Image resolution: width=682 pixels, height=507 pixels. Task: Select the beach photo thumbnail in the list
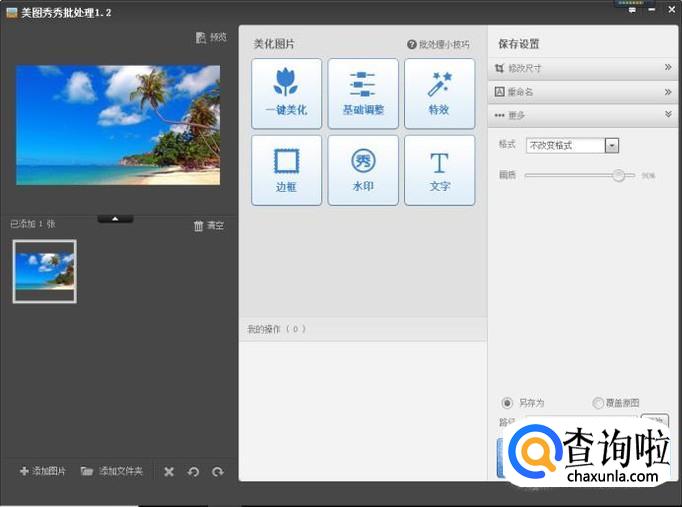coord(44,271)
